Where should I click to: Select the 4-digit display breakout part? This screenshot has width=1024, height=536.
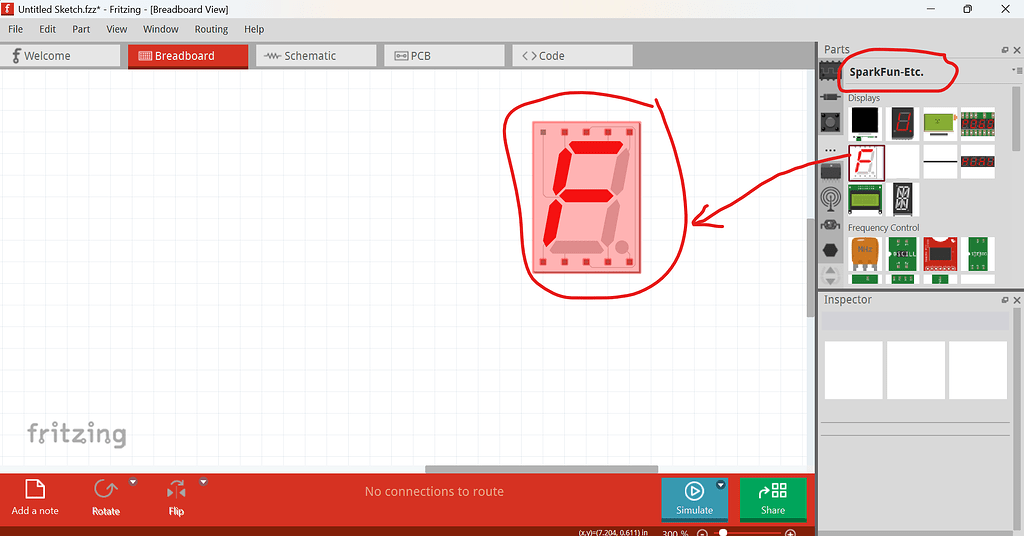[978, 124]
